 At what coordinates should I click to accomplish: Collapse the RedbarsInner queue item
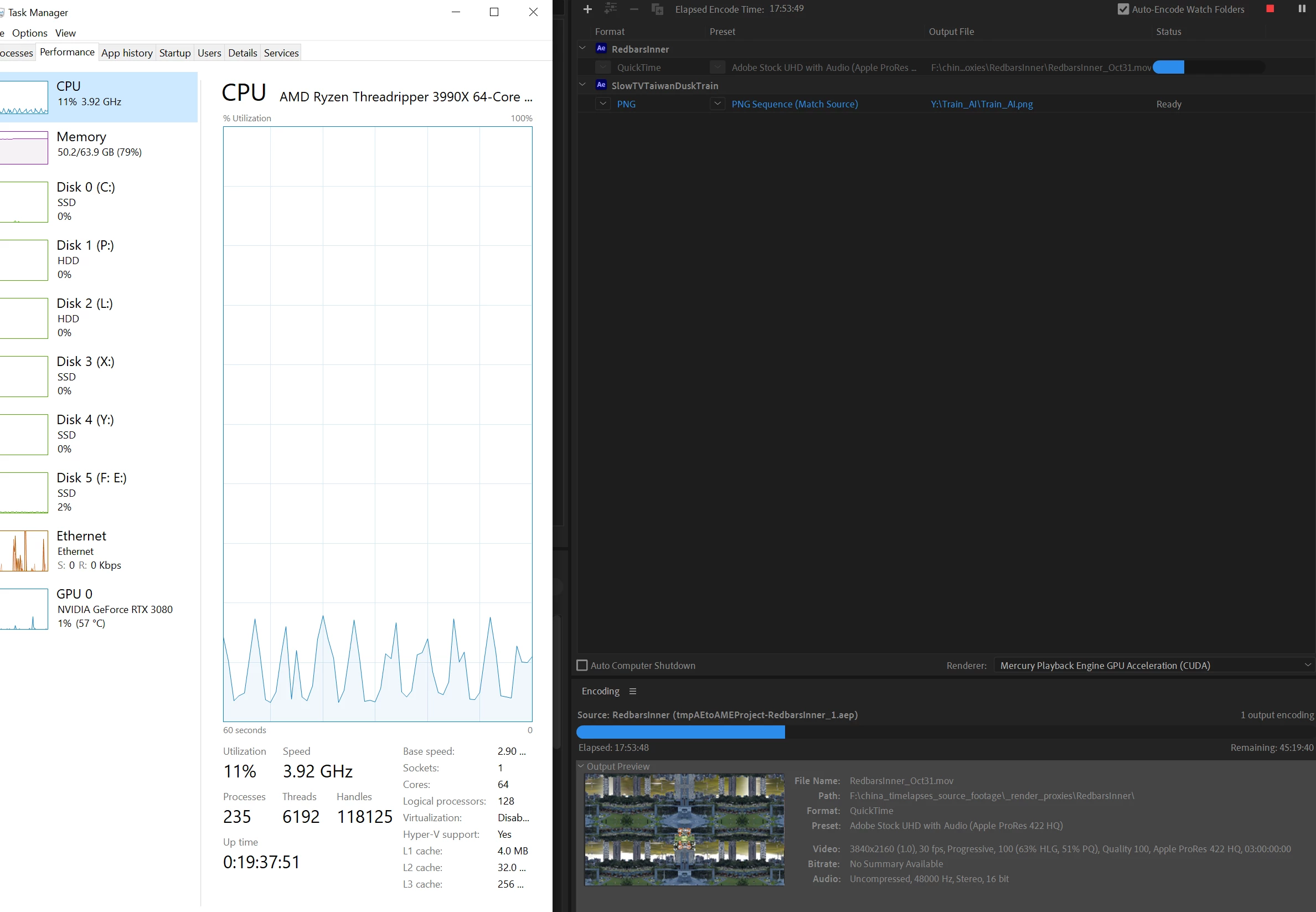[582, 49]
